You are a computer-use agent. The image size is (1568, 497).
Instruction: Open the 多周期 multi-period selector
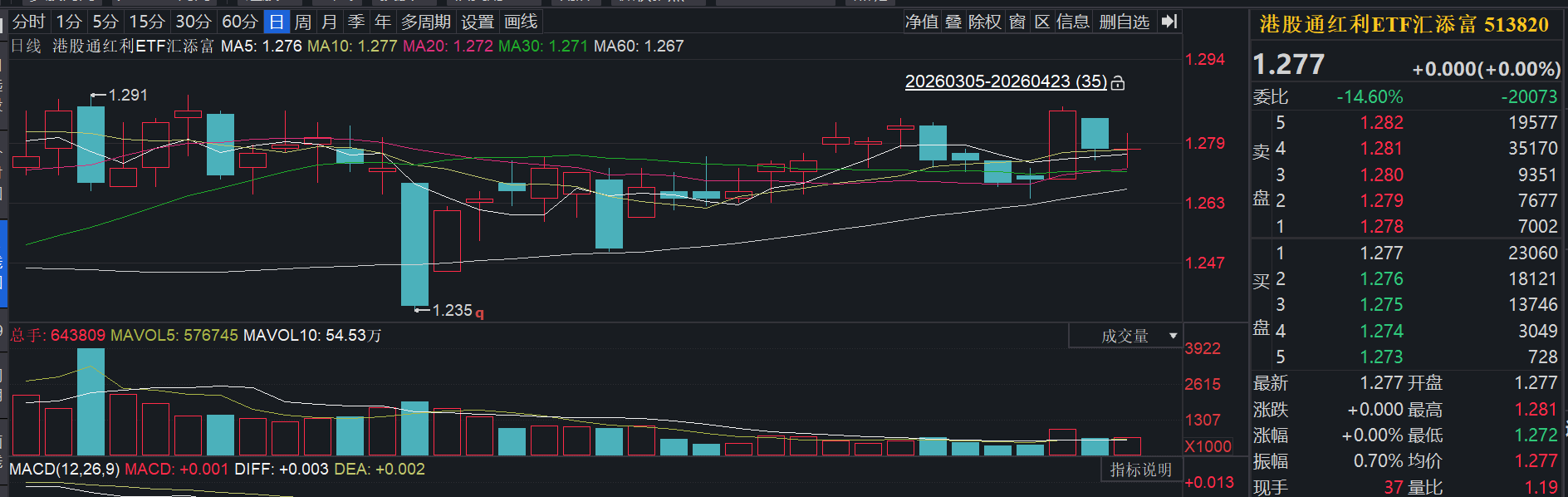[x=426, y=22]
